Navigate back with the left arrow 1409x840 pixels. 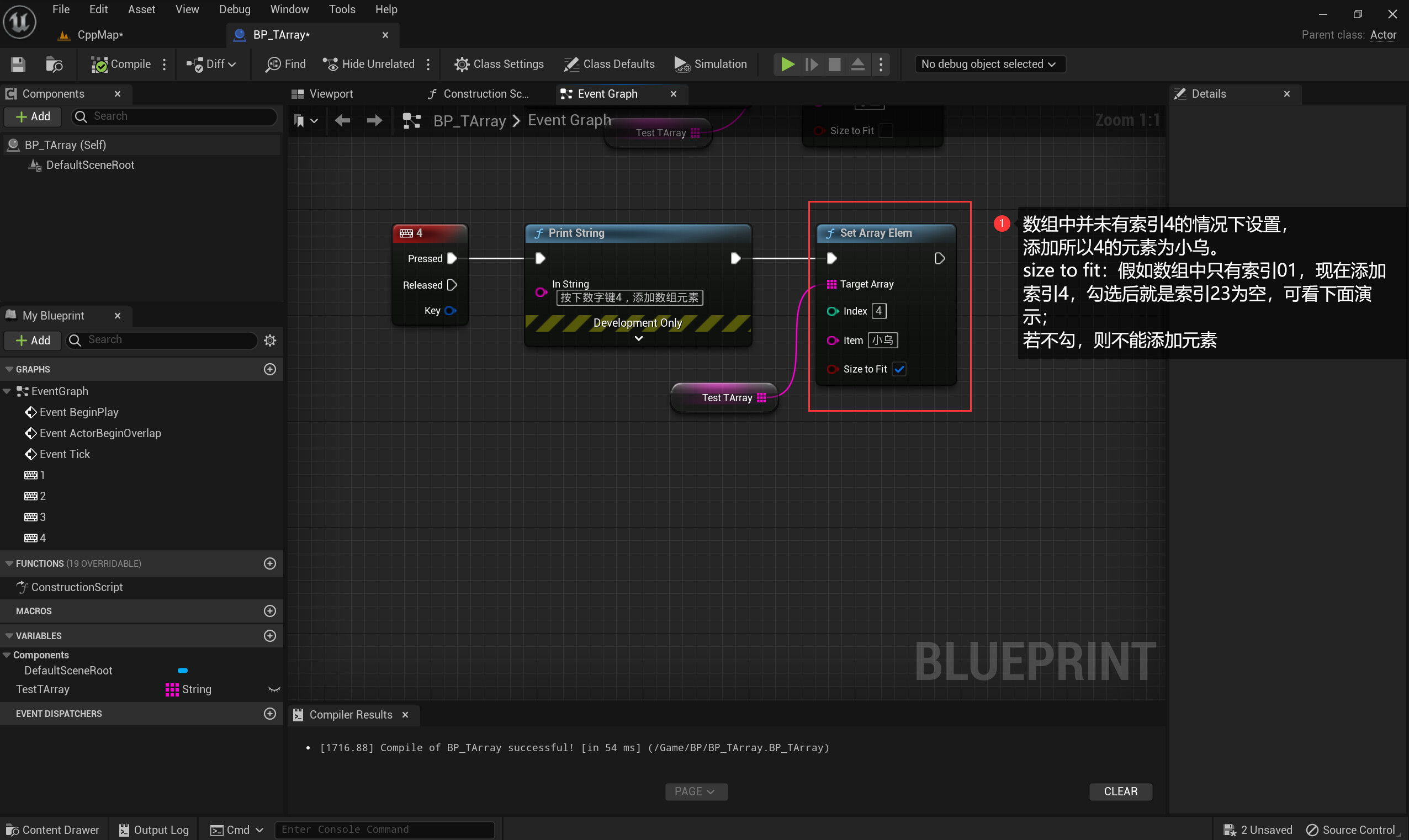pos(342,120)
